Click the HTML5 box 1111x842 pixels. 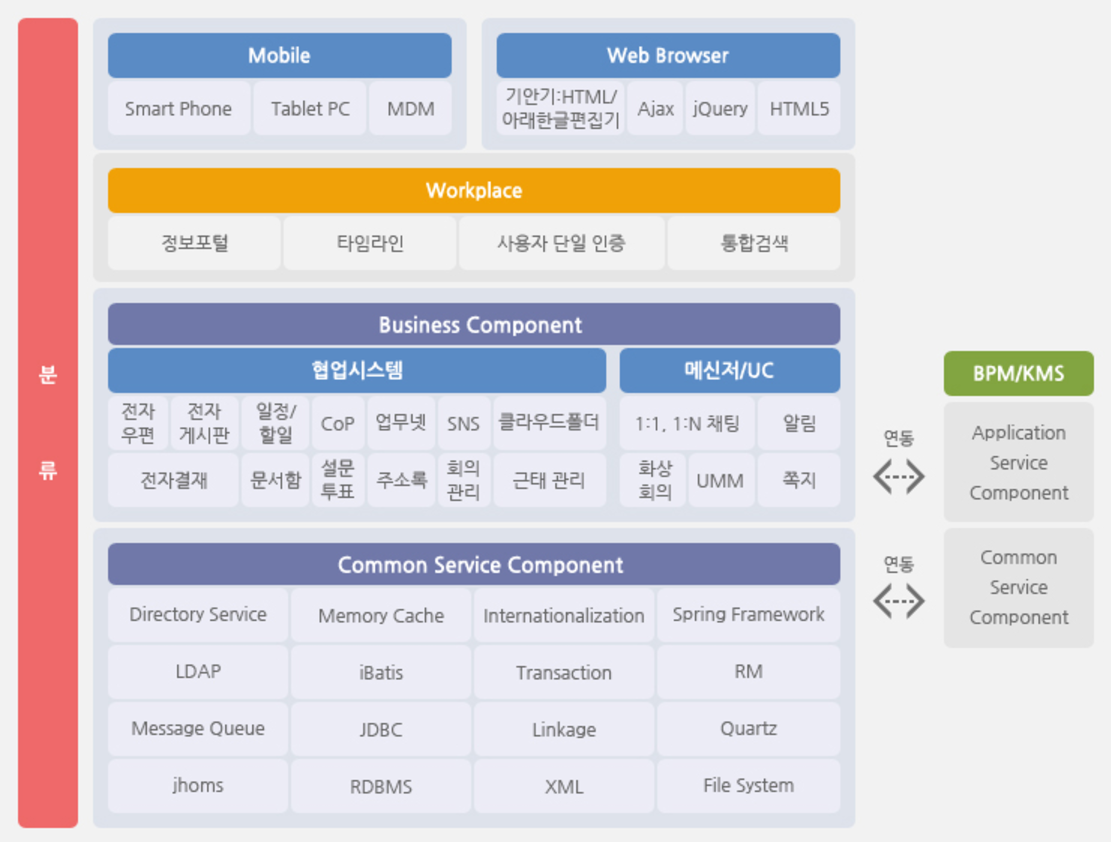799,108
